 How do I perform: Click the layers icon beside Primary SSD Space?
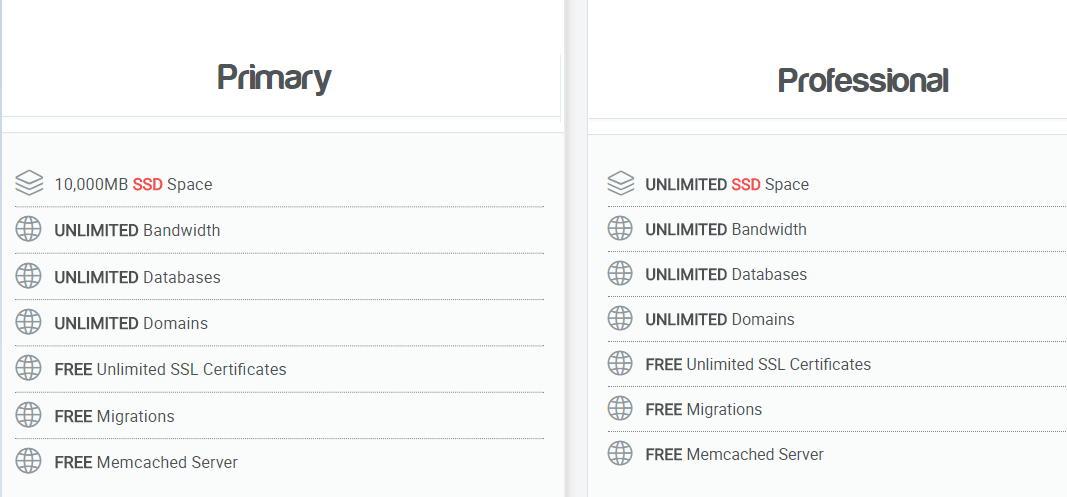pos(29,184)
